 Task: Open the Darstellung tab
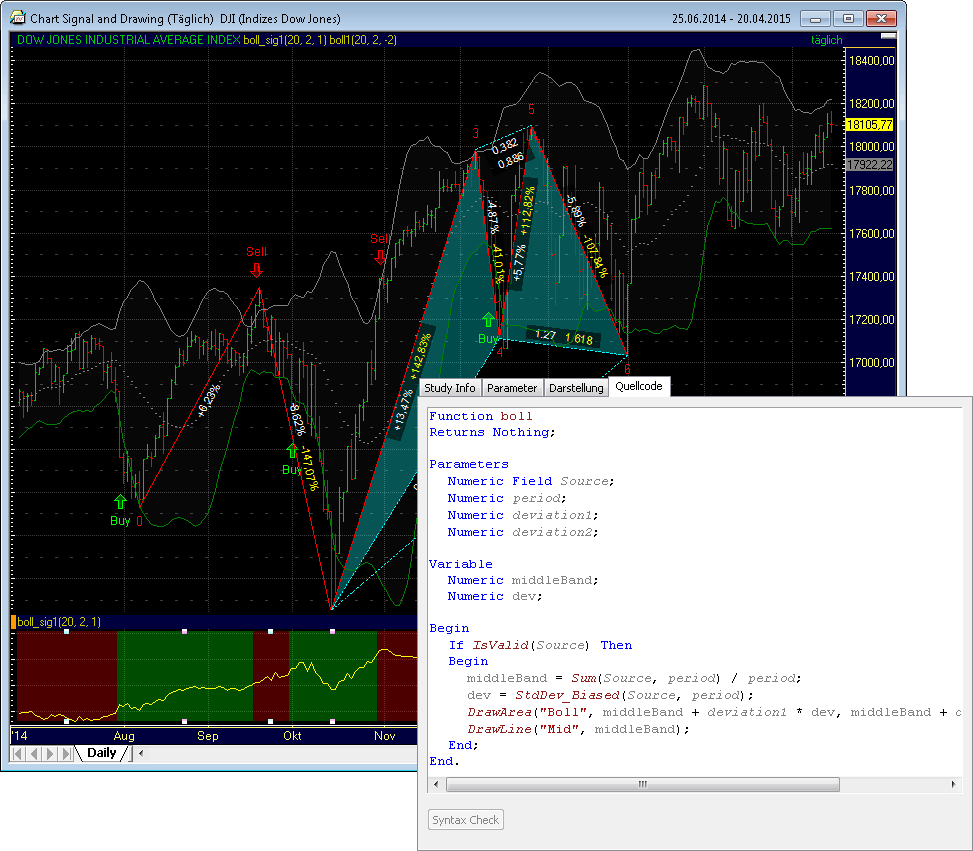click(x=576, y=388)
